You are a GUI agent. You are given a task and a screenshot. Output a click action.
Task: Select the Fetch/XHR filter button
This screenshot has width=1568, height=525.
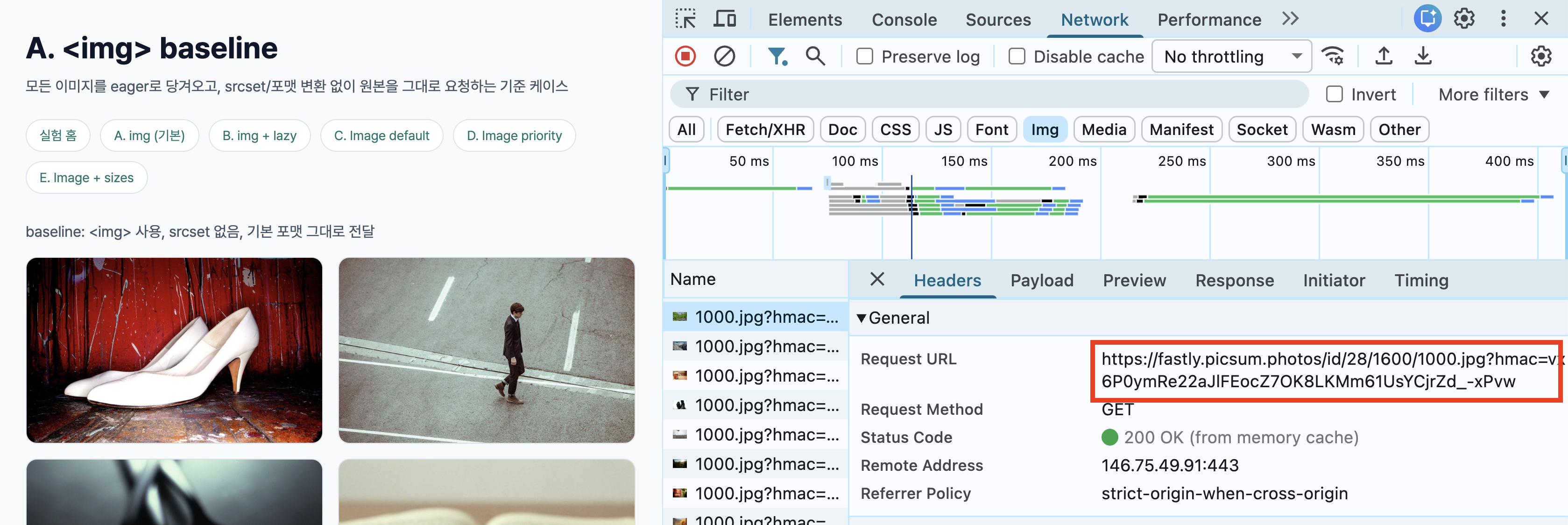[765, 130]
